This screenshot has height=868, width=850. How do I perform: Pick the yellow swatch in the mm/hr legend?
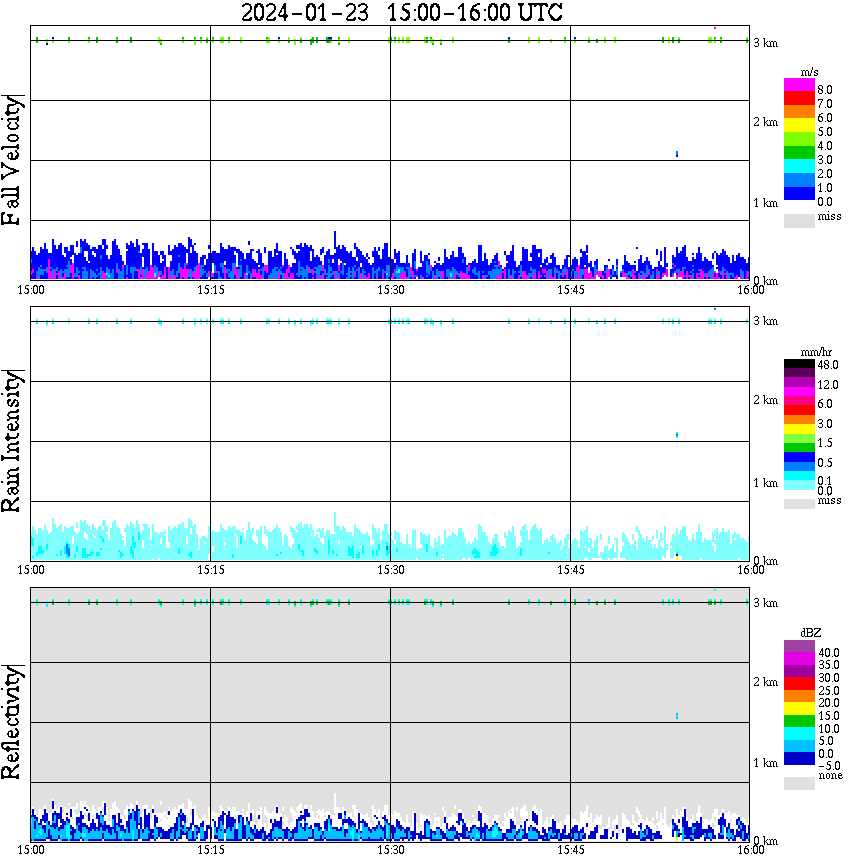coord(799,429)
